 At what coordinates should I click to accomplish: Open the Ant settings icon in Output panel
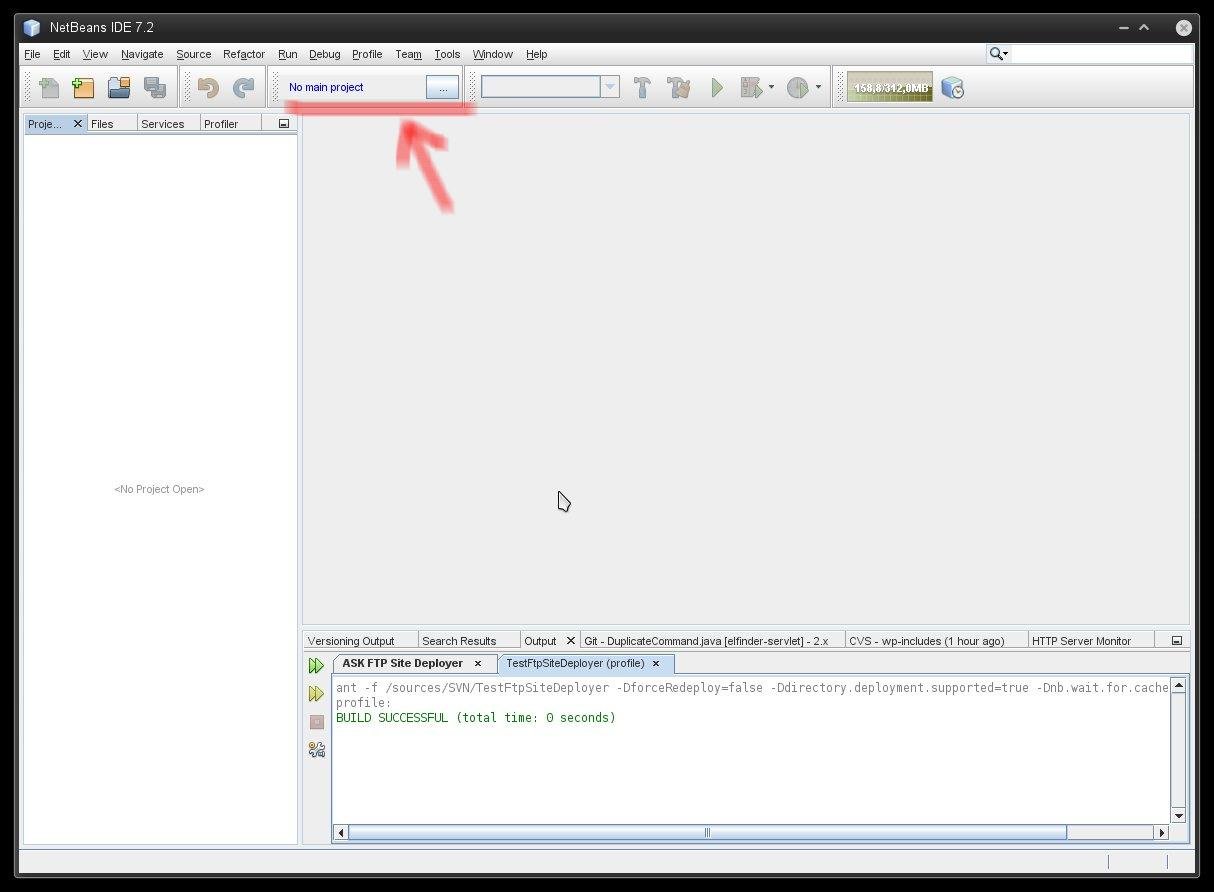(317, 749)
